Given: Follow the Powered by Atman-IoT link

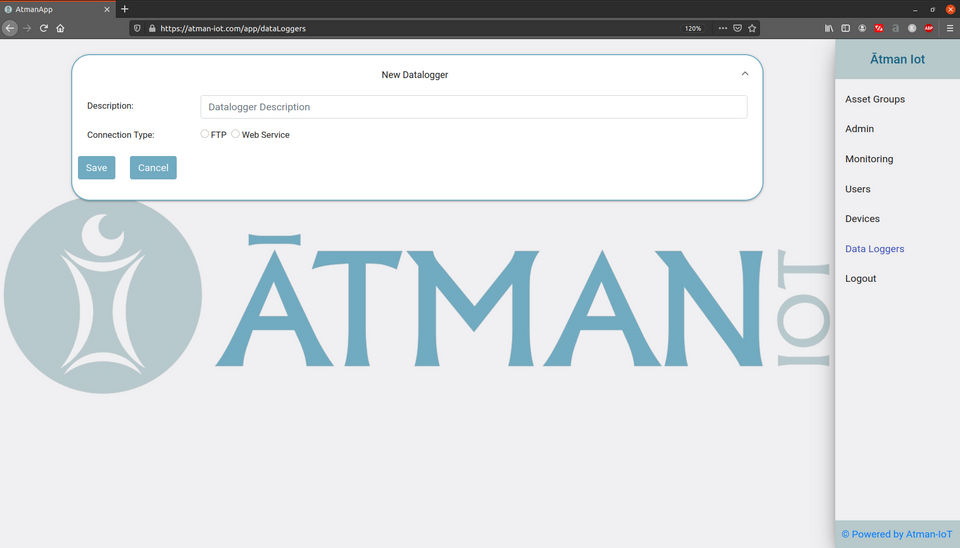Looking at the screenshot, I should point(896,534).
